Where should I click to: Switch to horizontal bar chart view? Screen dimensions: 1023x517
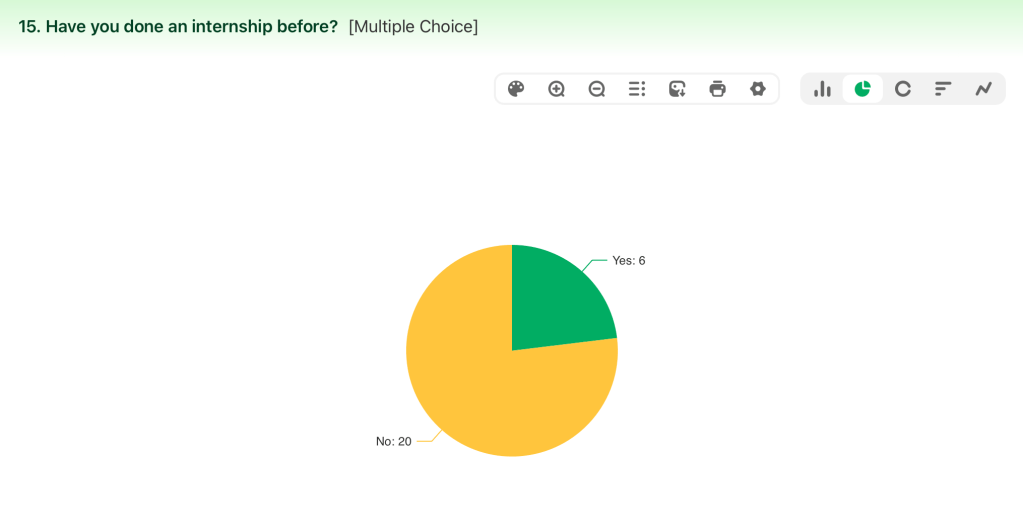[943, 89]
